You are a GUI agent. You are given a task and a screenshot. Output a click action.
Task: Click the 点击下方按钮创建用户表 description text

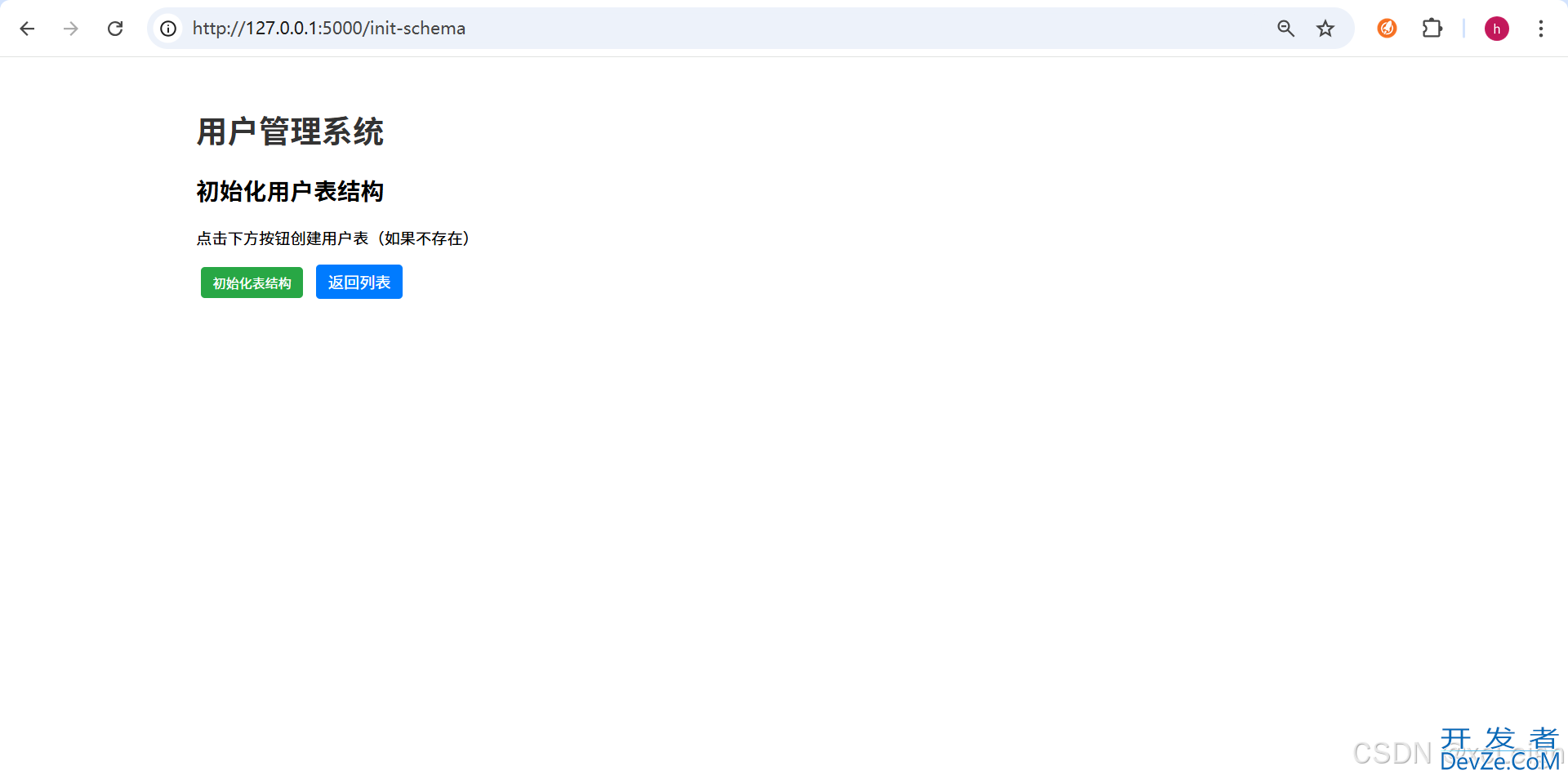(332, 238)
